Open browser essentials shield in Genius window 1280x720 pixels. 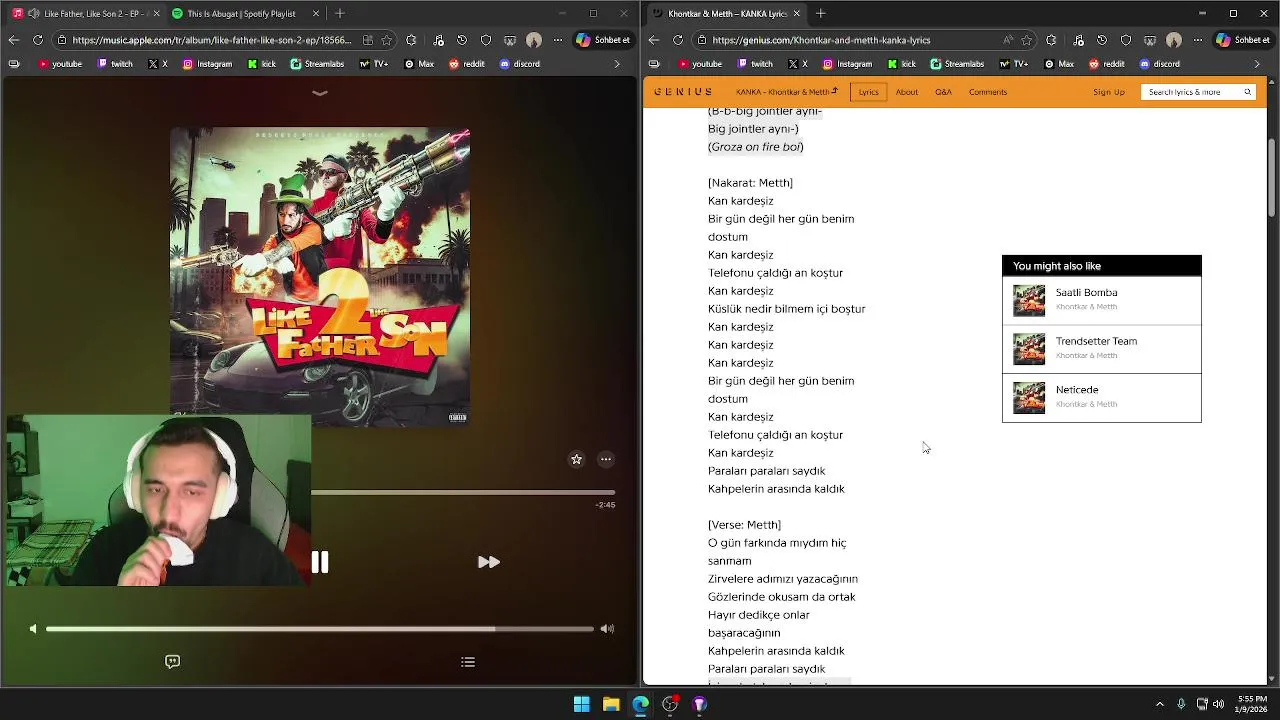(1126, 40)
